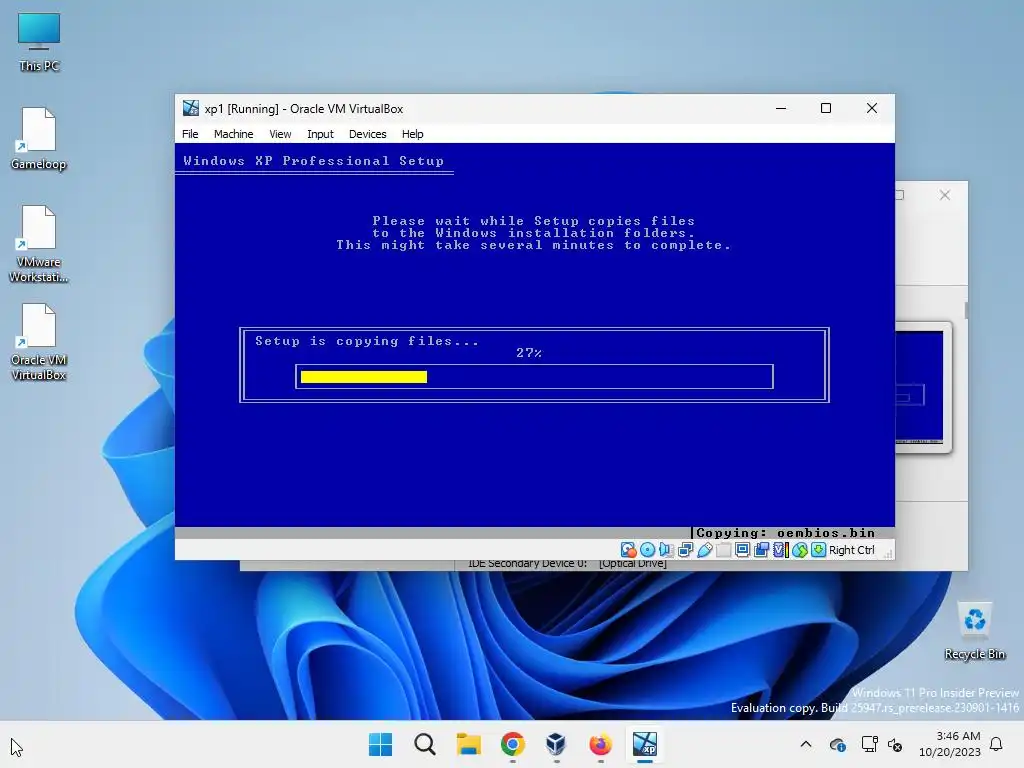Open Google Chrome from taskbar
Screen dimensions: 1024x768
tap(513, 744)
